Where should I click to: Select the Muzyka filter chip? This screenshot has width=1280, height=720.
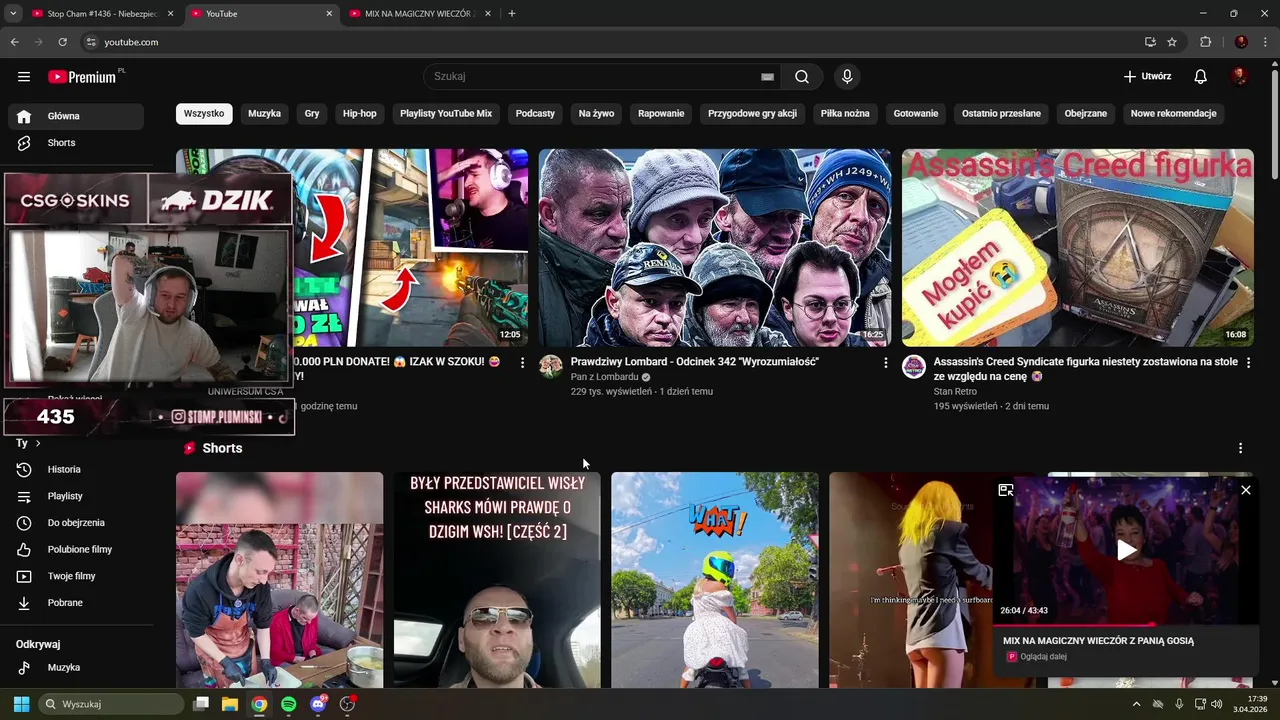pyautogui.click(x=264, y=114)
